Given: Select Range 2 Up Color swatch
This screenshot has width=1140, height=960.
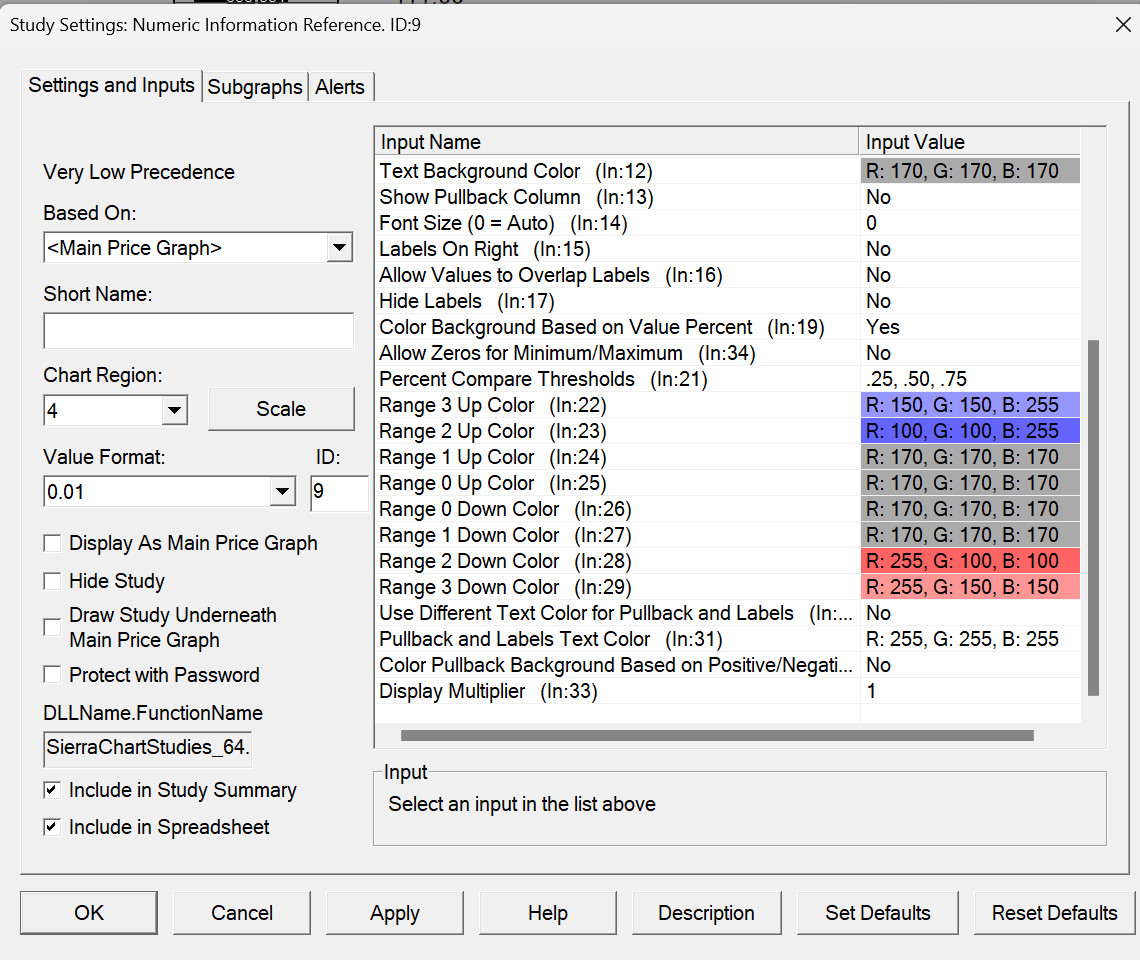Looking at the screenshot, I should tap(970, 431).
